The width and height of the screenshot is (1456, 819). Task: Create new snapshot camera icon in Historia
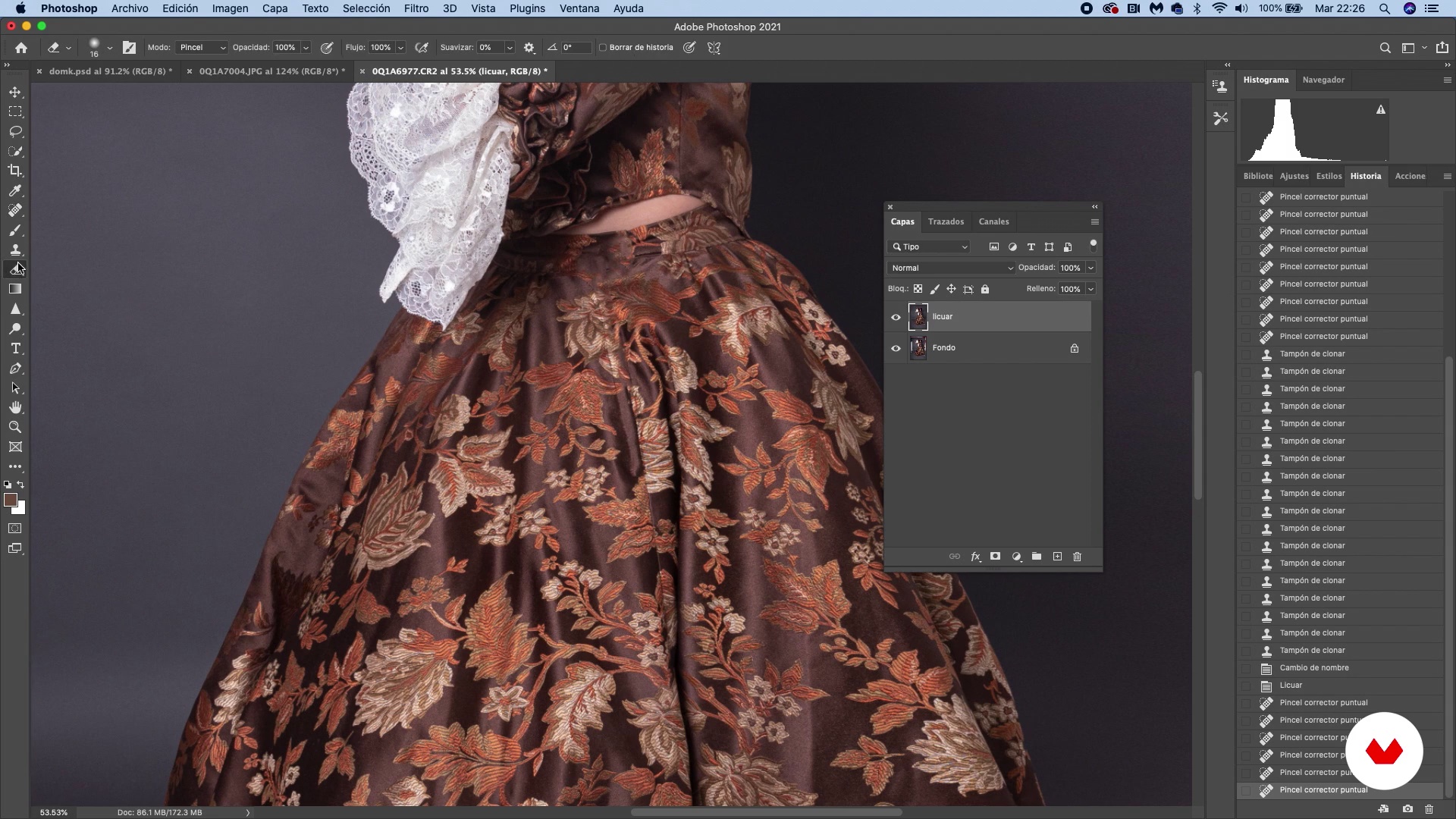[1407, 809]
